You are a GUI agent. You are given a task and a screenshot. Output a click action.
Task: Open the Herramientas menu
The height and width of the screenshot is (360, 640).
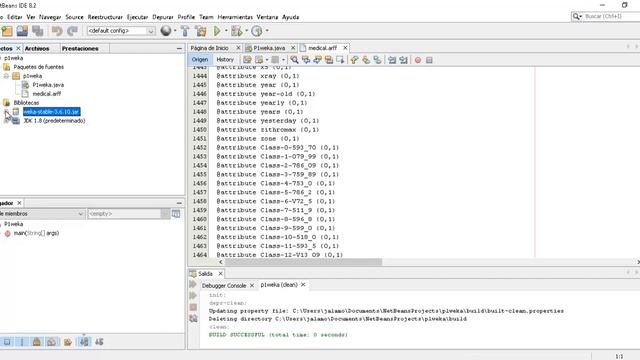click(235, 17)
